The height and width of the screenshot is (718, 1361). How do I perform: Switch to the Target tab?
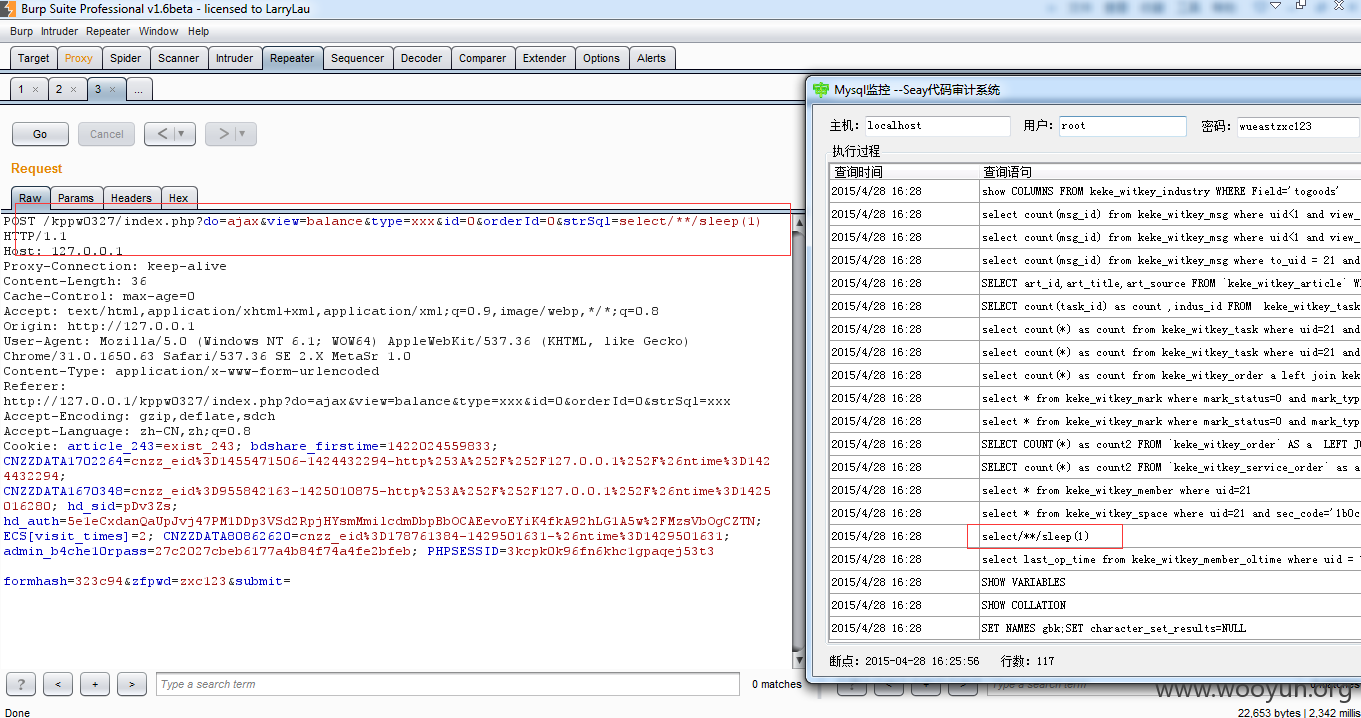(33, 58)
